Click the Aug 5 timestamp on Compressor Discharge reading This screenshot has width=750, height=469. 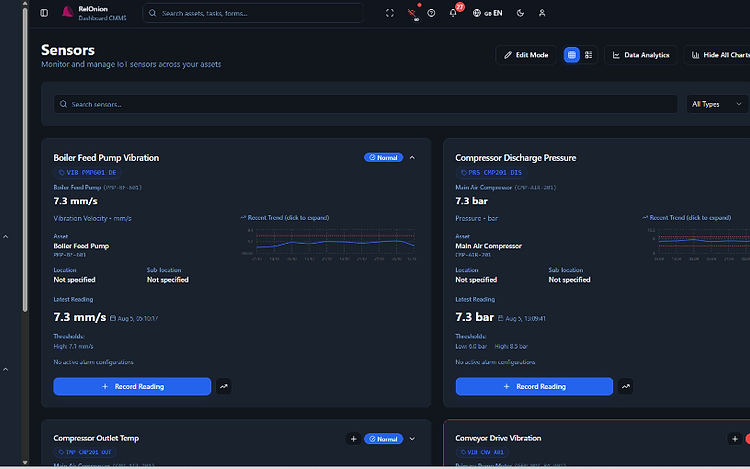coord(522,318)
